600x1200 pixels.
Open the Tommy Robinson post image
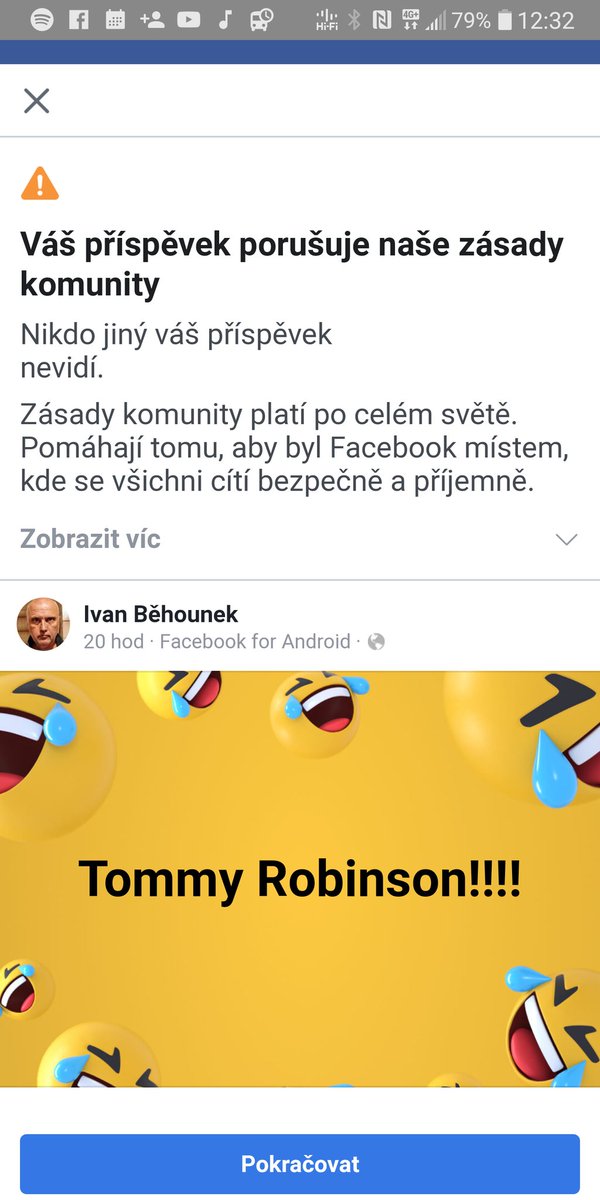pos(300,879)
